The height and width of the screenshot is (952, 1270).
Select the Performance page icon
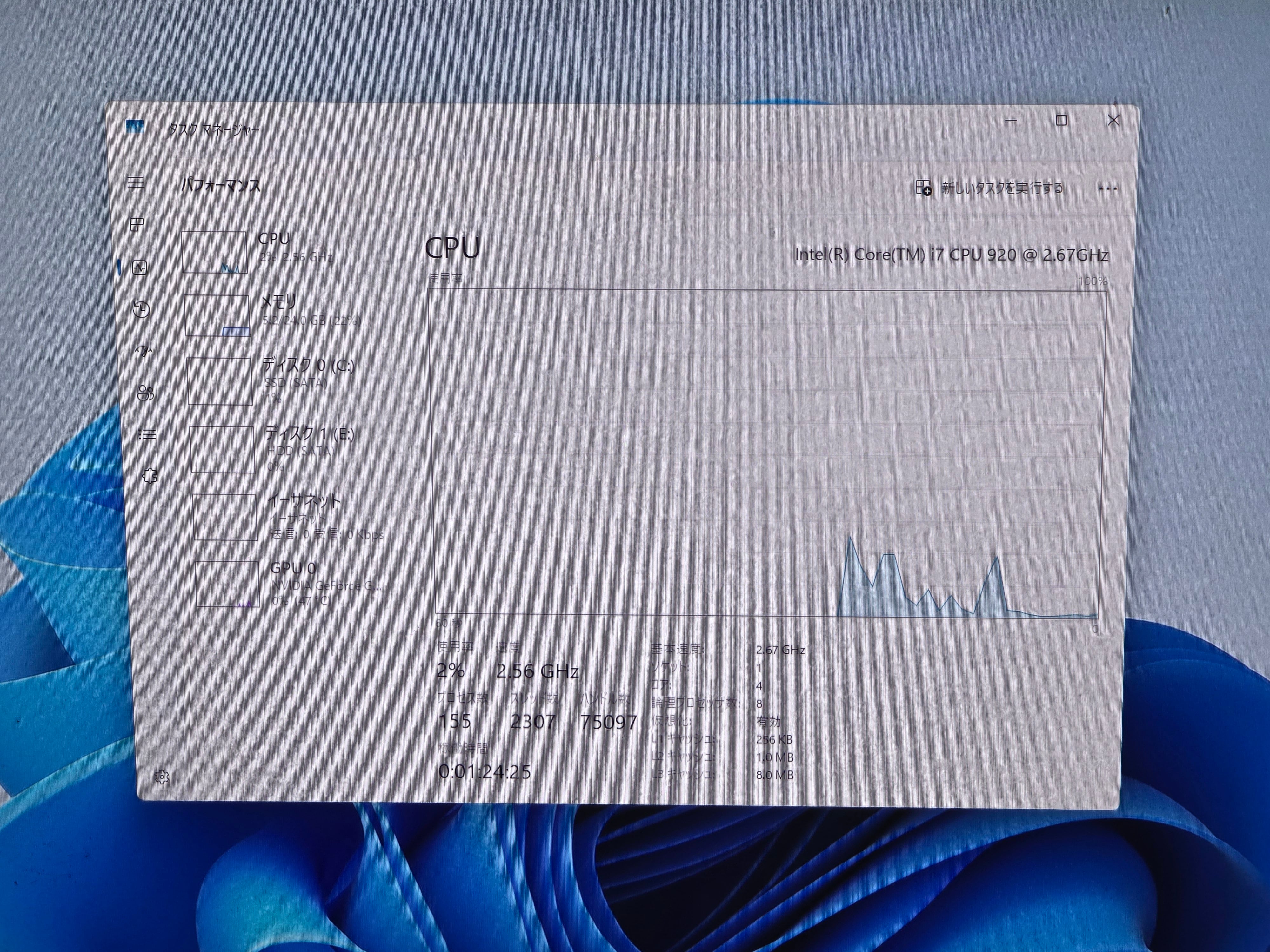tap(139, 268)
